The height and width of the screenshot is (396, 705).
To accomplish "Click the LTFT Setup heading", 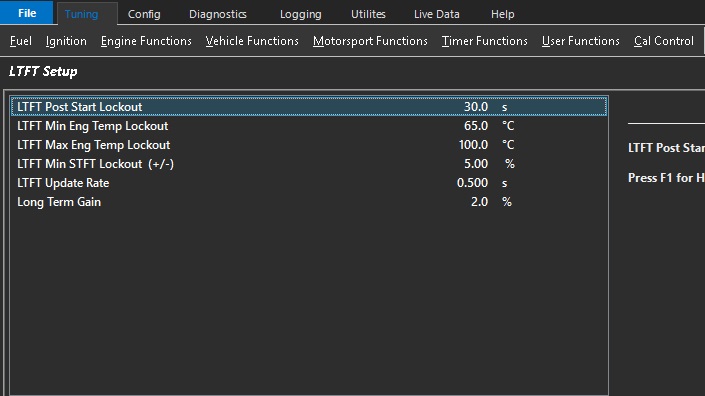I will [x=43, y=71].
